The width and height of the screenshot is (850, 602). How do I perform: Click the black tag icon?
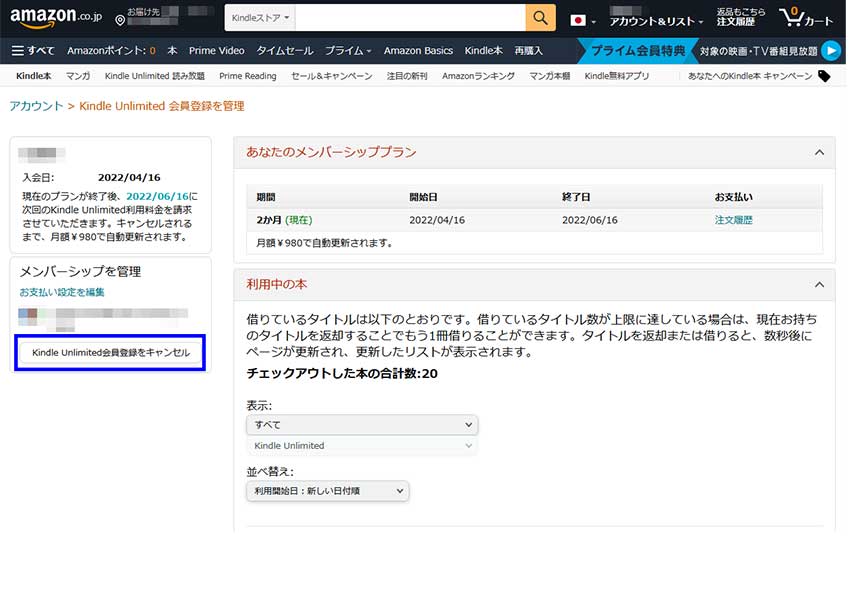pos(824,76)
